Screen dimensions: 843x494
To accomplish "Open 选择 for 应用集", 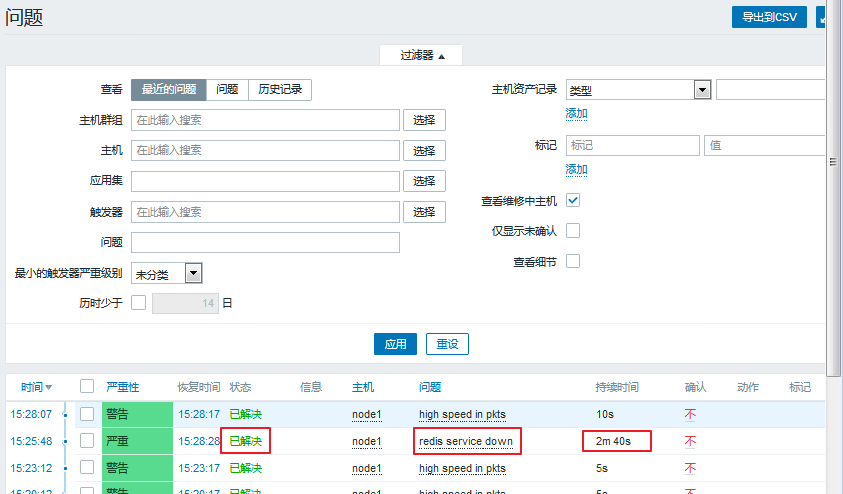I will point(424,181).
